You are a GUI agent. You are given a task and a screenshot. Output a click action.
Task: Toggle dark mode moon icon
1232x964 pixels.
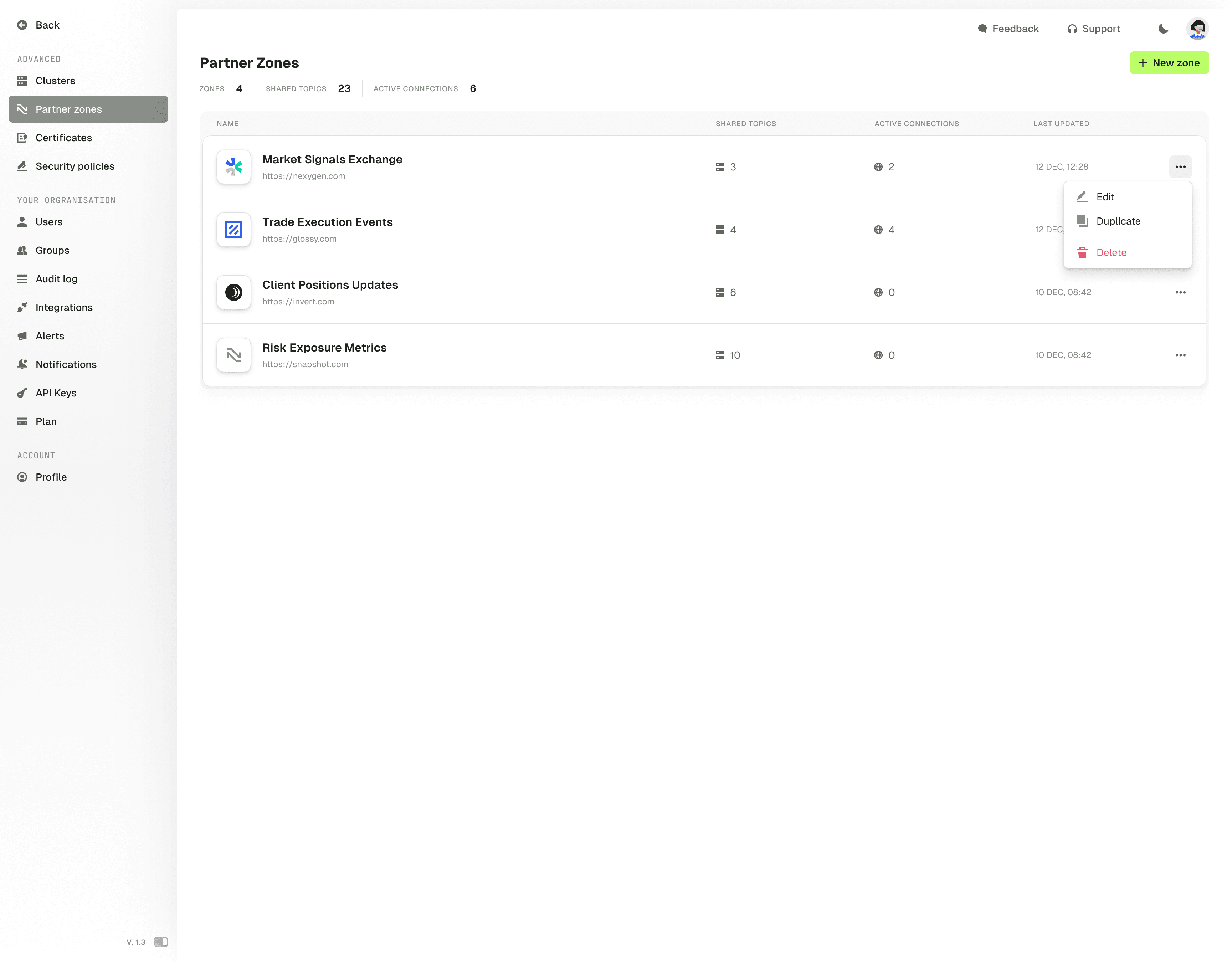[x=1162, y=29]
